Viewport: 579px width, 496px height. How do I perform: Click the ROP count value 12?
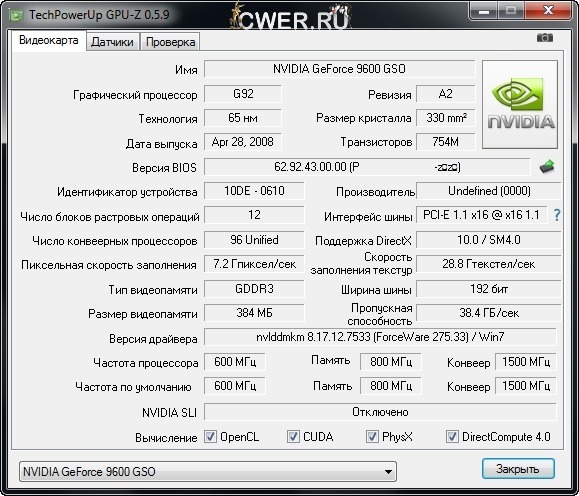tap(254, 215)
